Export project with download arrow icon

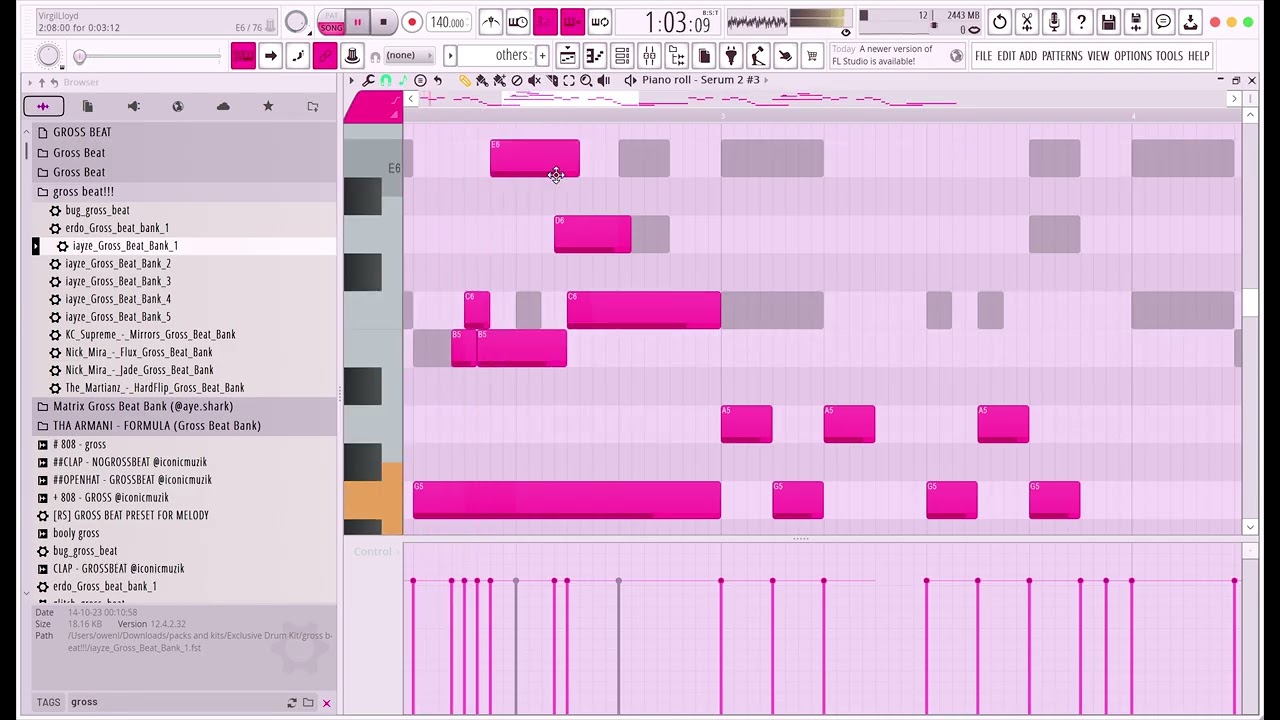(x=1190, y=22)
